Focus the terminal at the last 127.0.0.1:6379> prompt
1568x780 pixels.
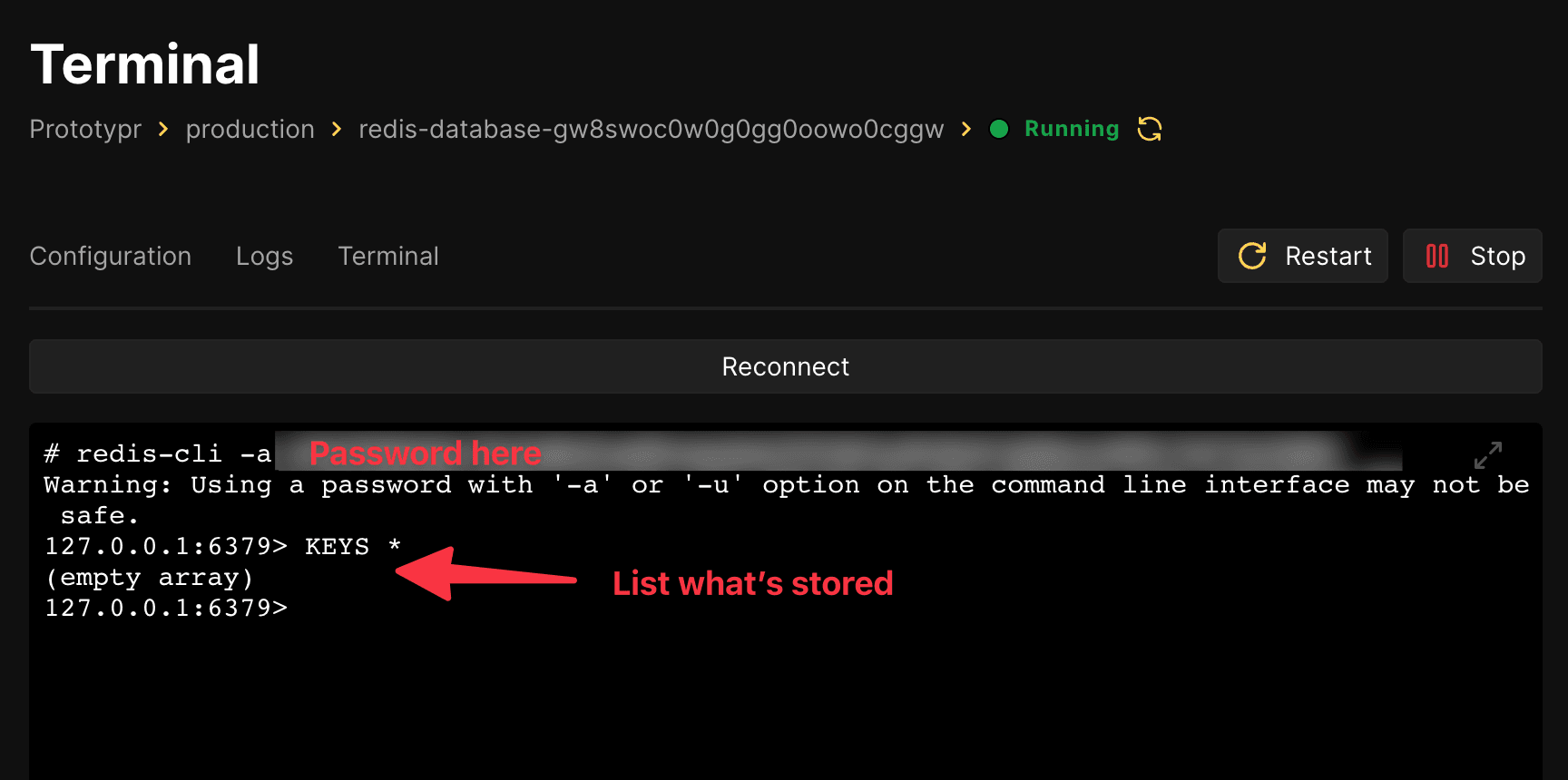coord(166,608)
